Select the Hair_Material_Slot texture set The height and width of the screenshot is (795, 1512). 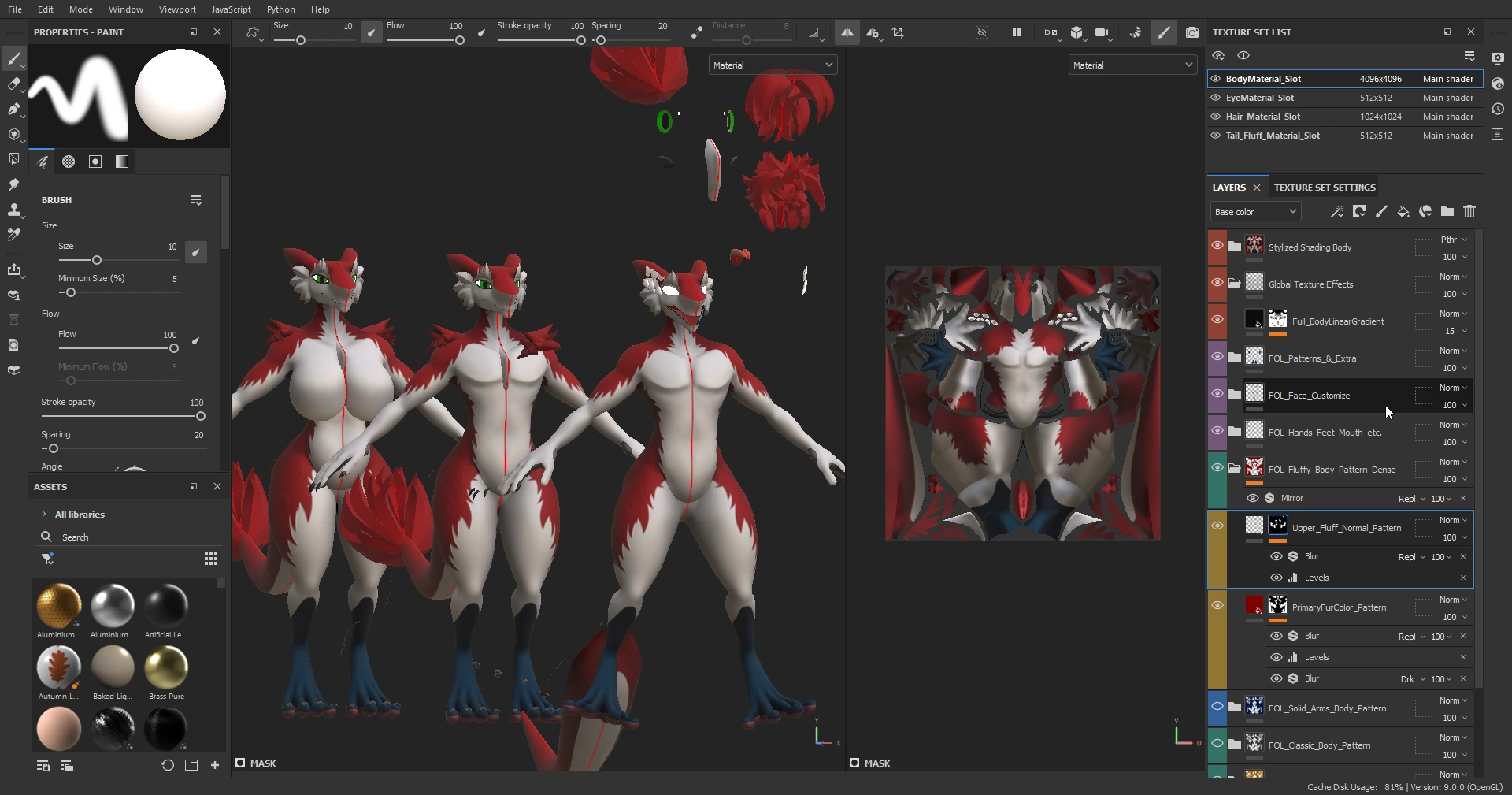1263,117
